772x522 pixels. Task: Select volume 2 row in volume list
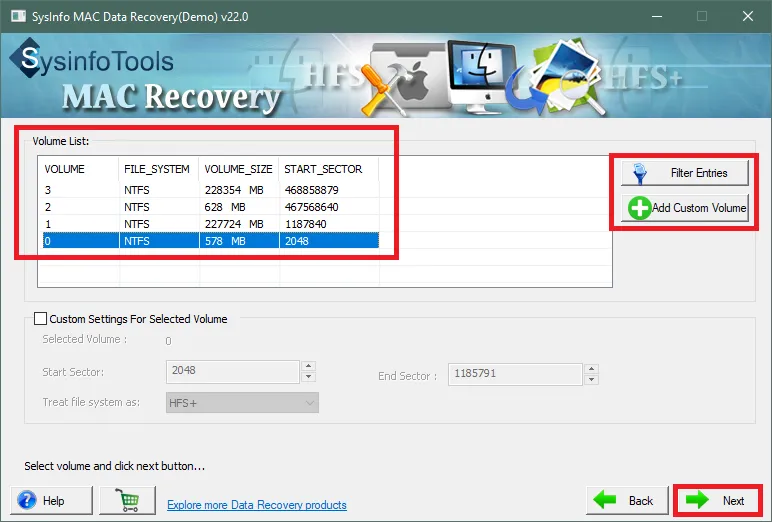(x=211, y=207)
